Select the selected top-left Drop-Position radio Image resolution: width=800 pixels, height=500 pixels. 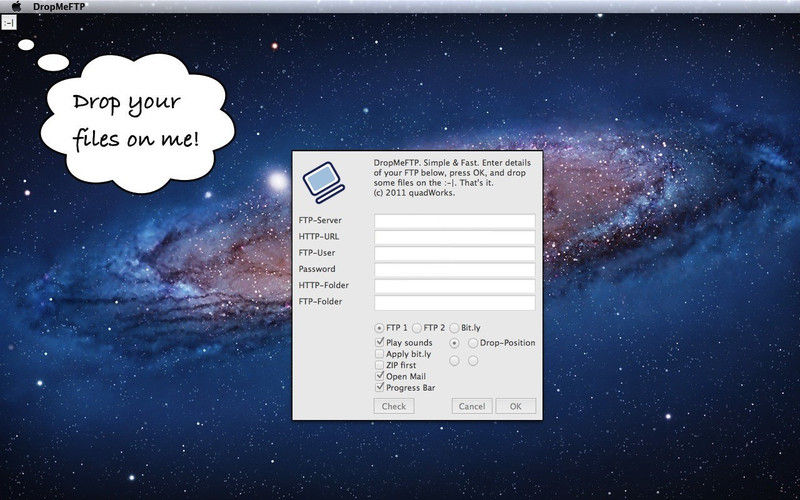click(x=454, y=343)
